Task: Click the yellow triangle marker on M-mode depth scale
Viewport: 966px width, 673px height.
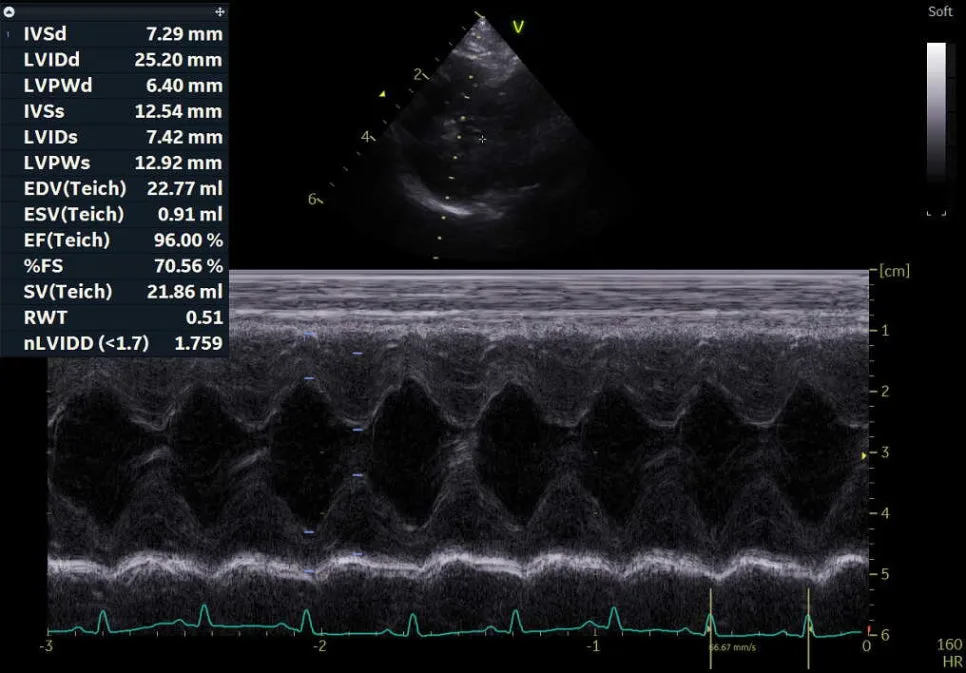Action: [864, 456]
